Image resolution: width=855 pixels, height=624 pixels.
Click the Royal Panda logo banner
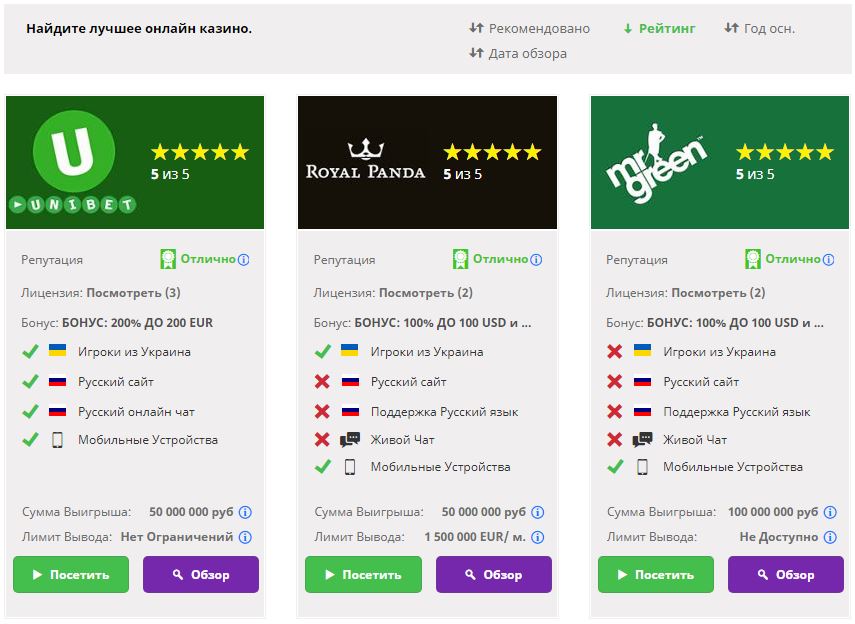pyautogui.click(x=428, y=163)
